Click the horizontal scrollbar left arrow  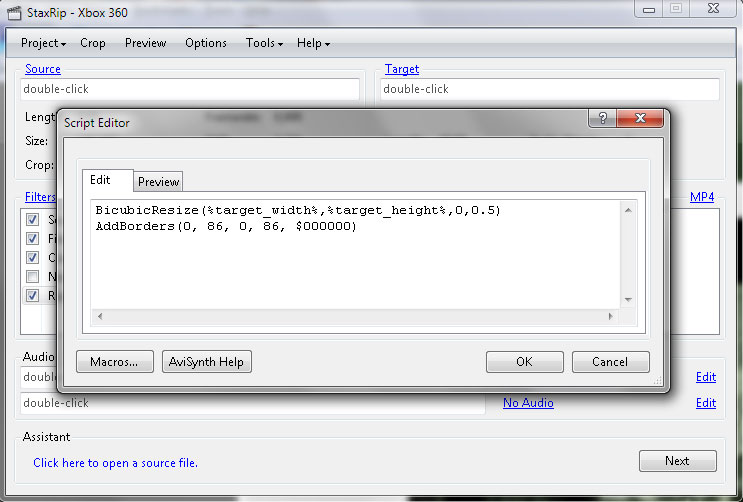(100, 316)
